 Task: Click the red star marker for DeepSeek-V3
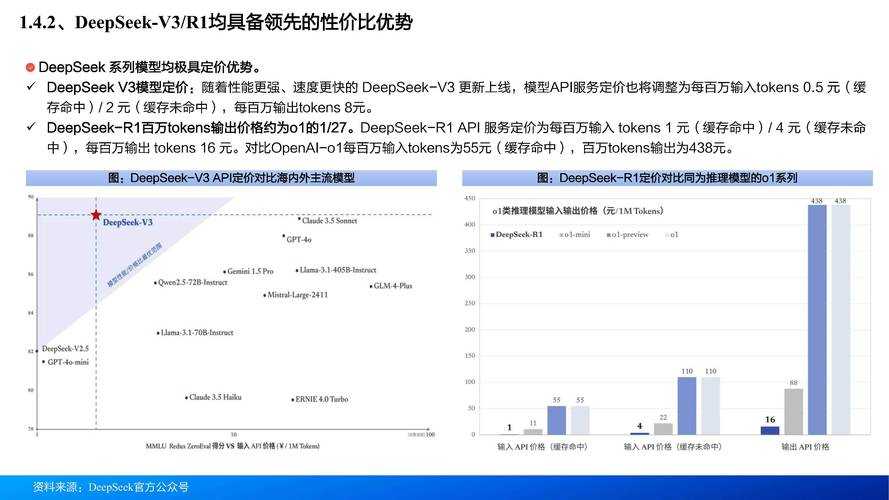(96, 215)
